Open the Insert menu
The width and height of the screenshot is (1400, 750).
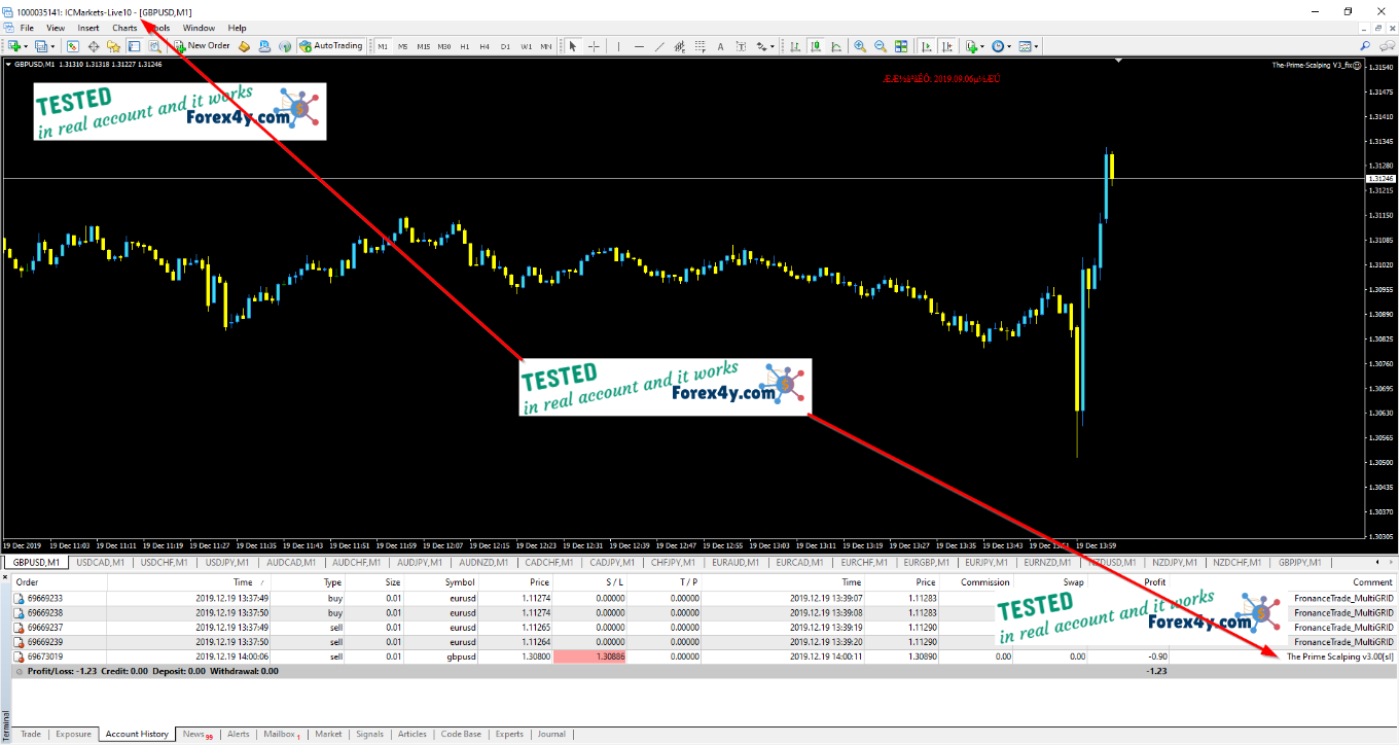pyautogui.click(x=88, y=28)
